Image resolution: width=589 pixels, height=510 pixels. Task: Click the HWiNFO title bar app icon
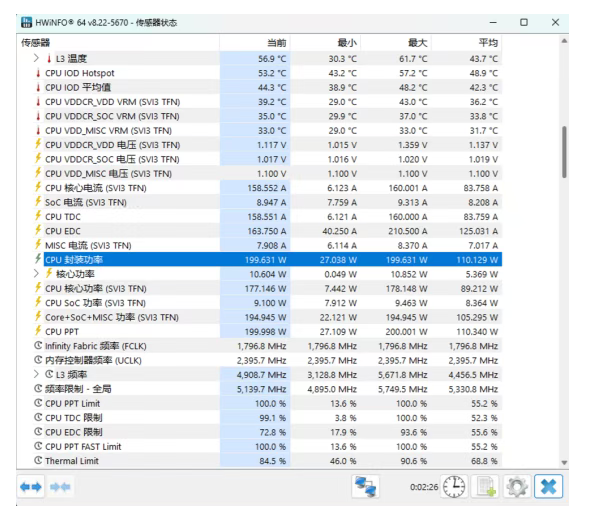tap(26, 23)
